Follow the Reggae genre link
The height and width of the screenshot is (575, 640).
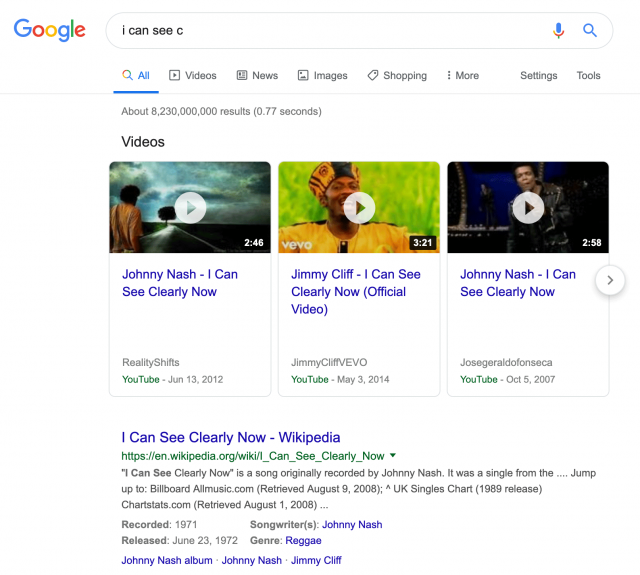pos(303,540)
